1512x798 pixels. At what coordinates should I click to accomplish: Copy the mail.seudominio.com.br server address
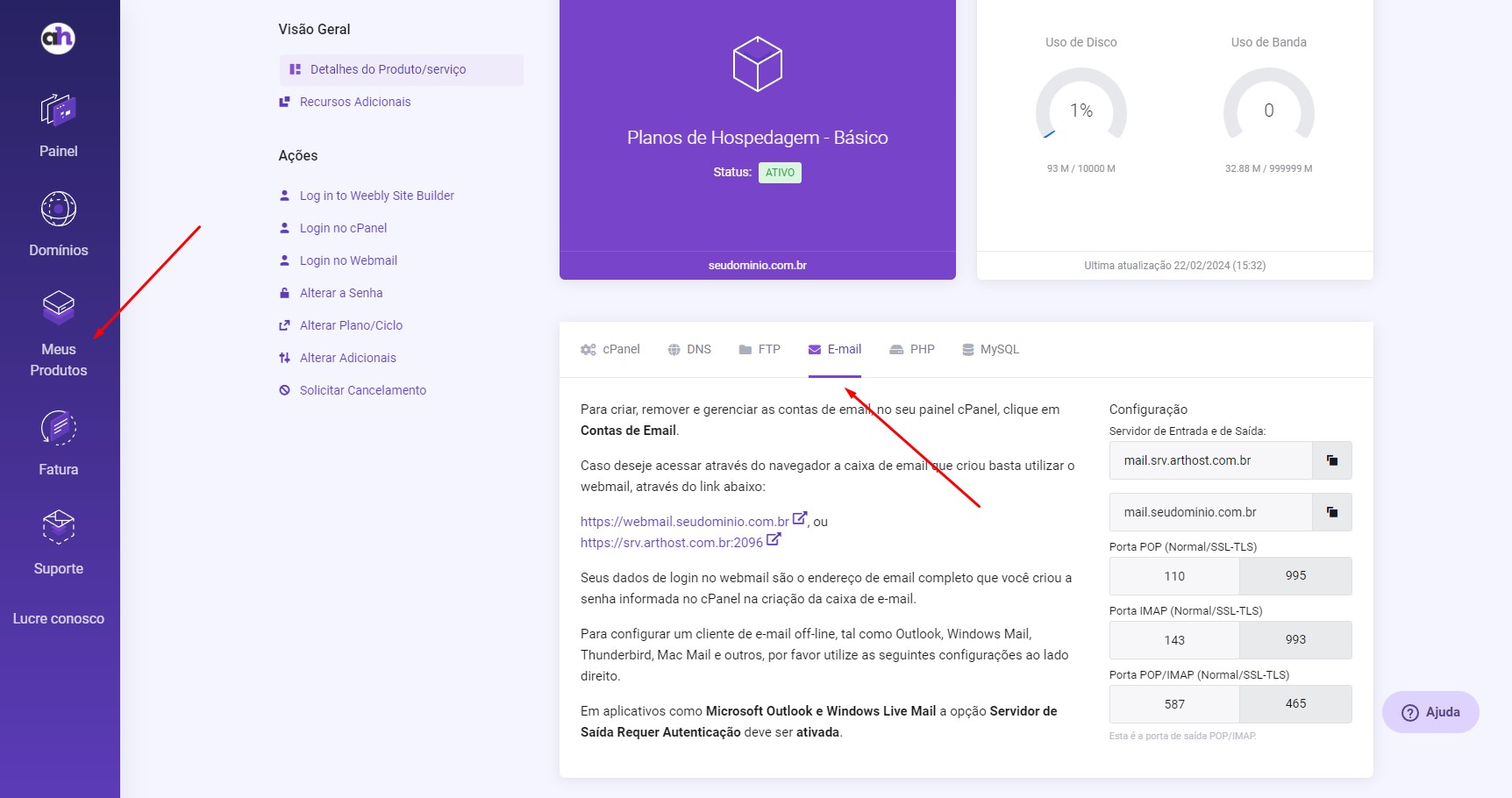pyautogui.click(x=1331, y=512)
